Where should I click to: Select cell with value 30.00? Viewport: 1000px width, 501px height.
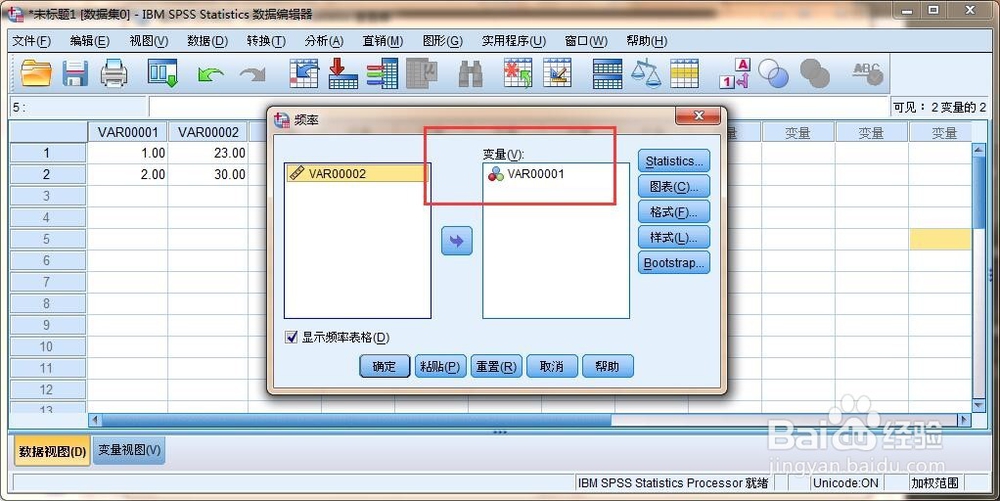[x=208, y=174]
